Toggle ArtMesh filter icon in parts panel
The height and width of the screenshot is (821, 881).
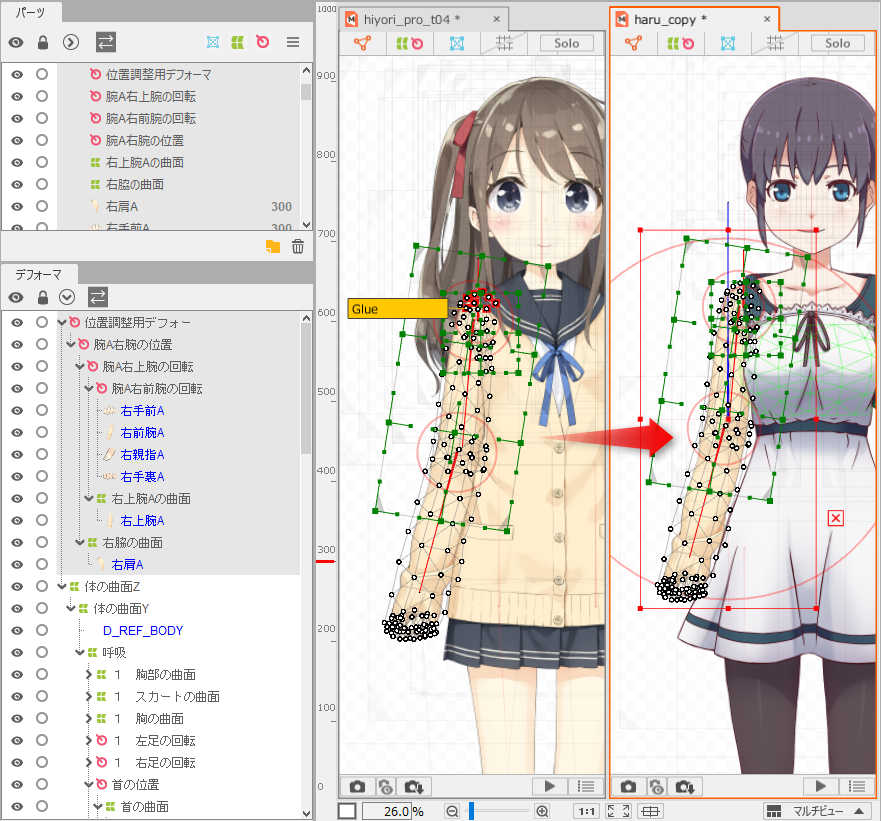(x=213, y=42)
